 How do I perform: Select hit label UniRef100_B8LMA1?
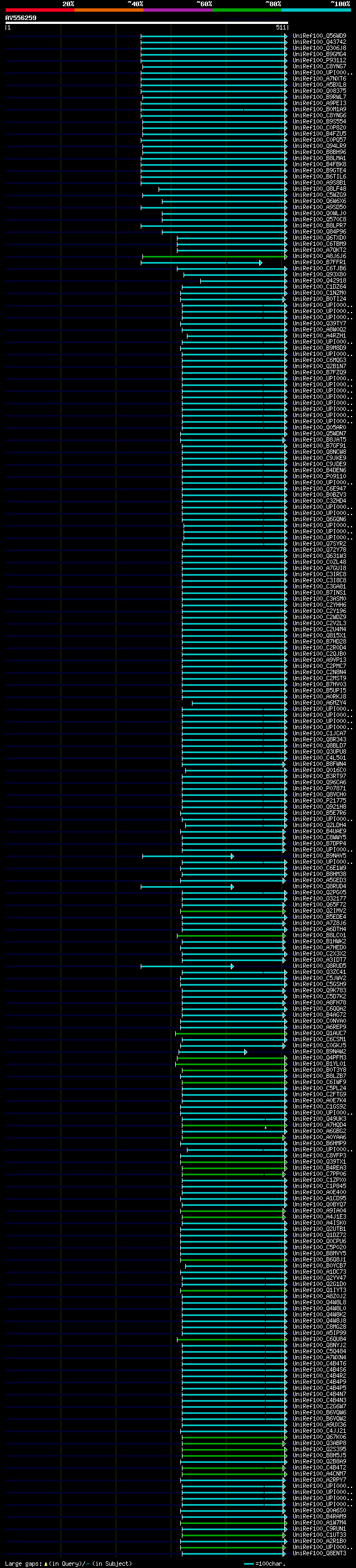point(319,159)
